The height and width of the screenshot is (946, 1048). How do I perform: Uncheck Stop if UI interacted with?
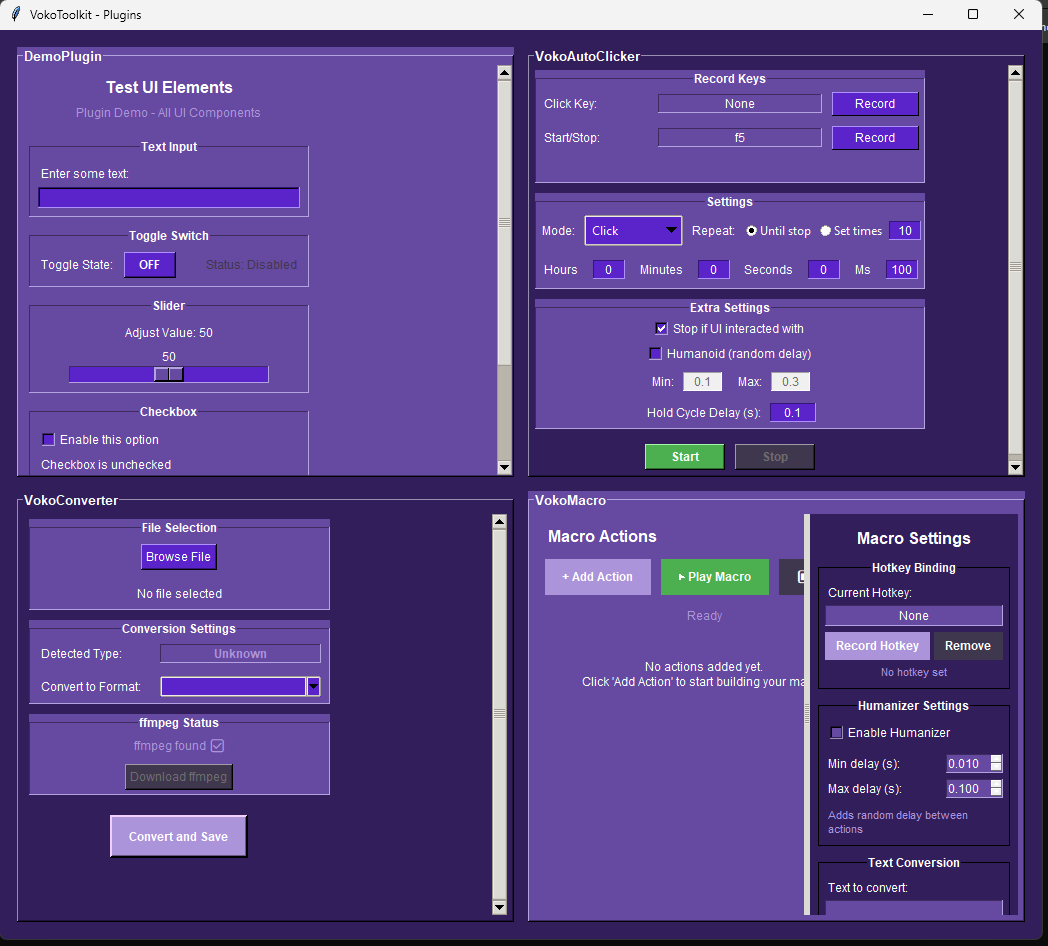[661, 328]
